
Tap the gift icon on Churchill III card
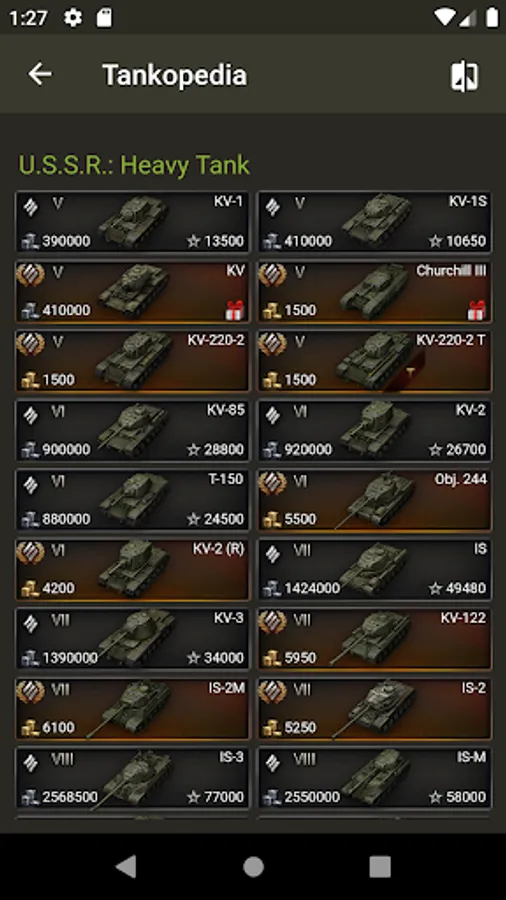point(477,311)
